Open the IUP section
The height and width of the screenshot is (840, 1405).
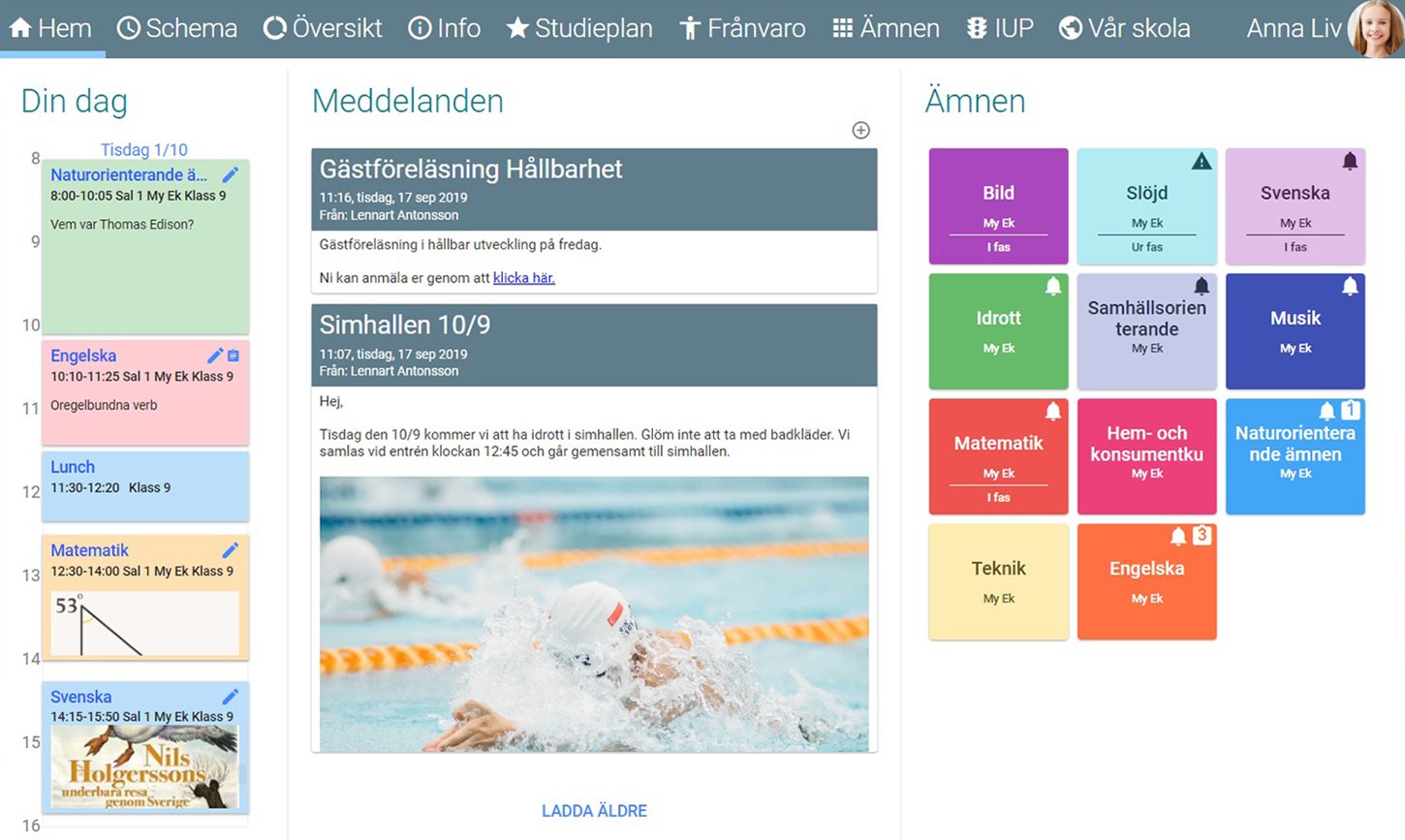point(1000,28)
